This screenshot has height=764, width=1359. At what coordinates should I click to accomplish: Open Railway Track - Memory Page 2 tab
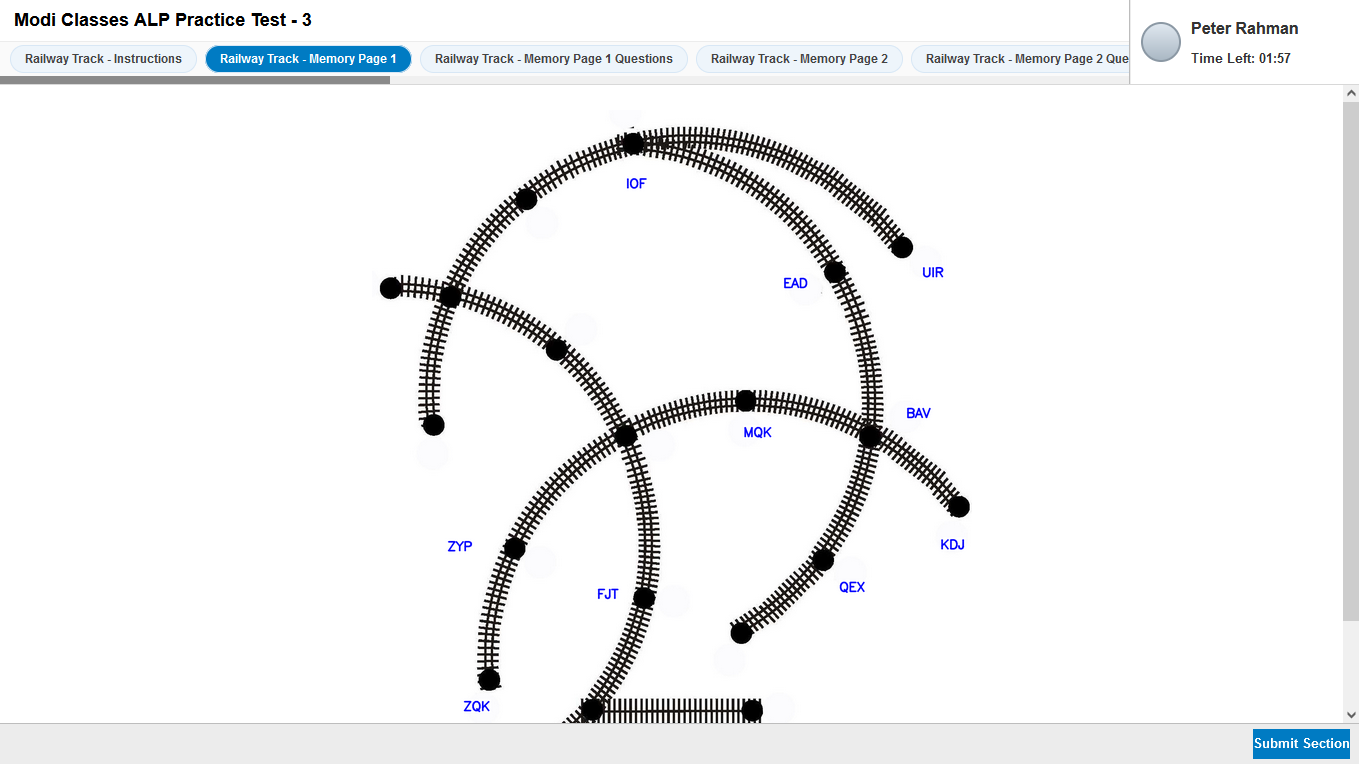tap(799, 59)
